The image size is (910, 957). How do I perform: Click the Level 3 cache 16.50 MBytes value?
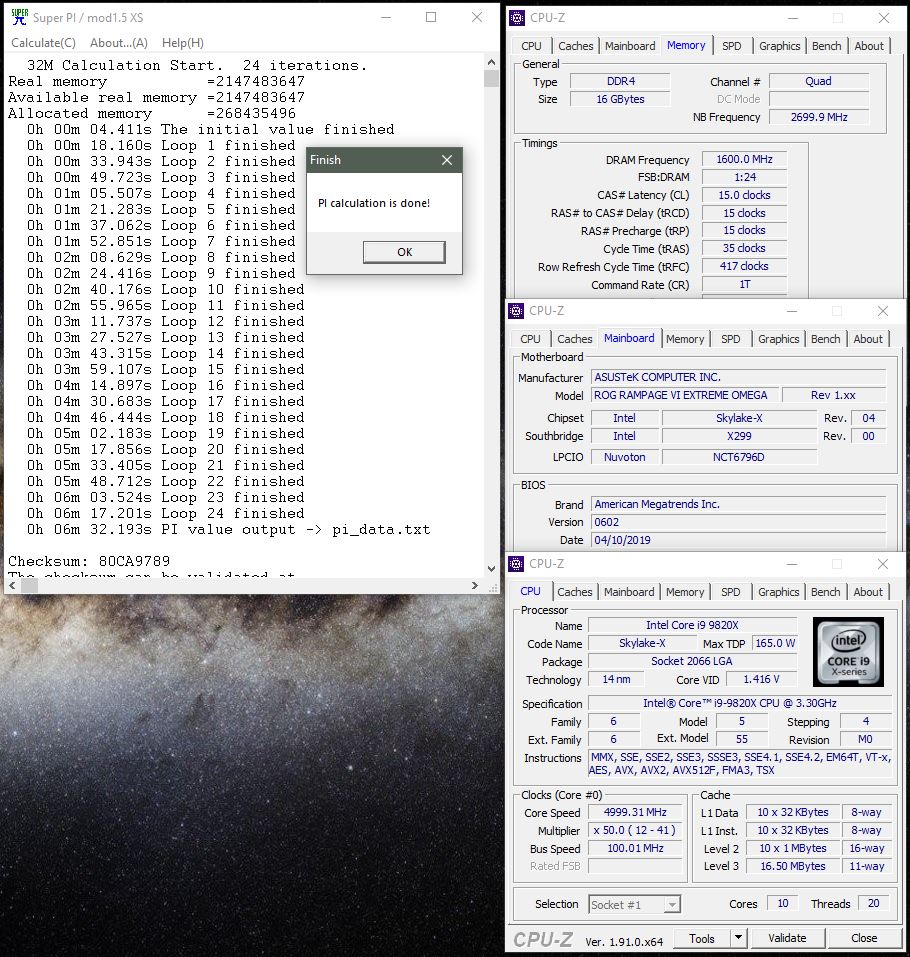coord(793,866)
